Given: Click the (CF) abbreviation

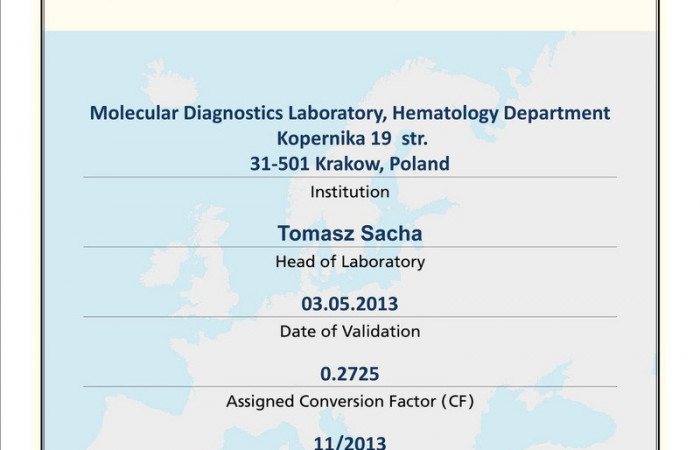Looking at the screenshot, I should pos(455,402).
